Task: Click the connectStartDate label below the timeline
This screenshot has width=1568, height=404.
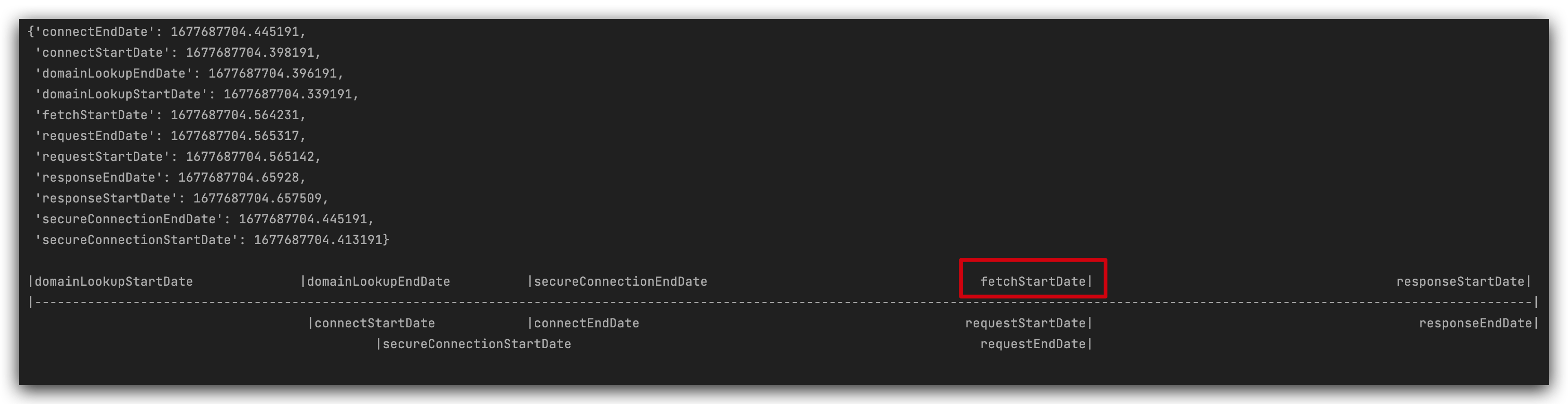Action: (x=375, y=323)
